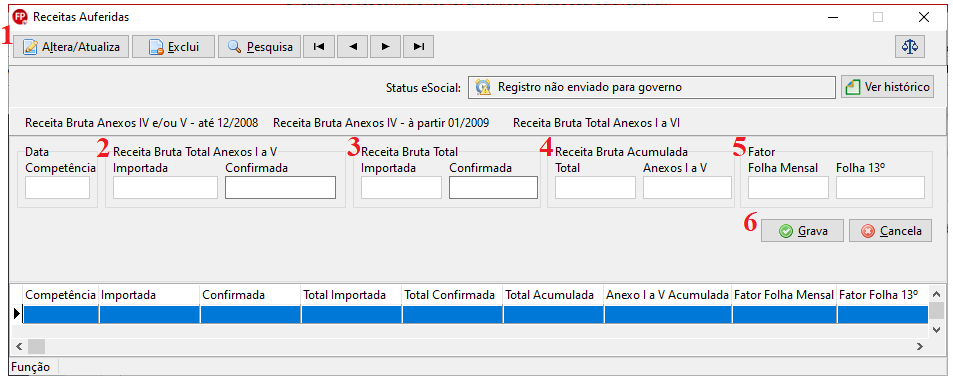Click the Status eSocial field
Image resolution: width=953 pixels, height=383 pixels.
tap(651, 87)
